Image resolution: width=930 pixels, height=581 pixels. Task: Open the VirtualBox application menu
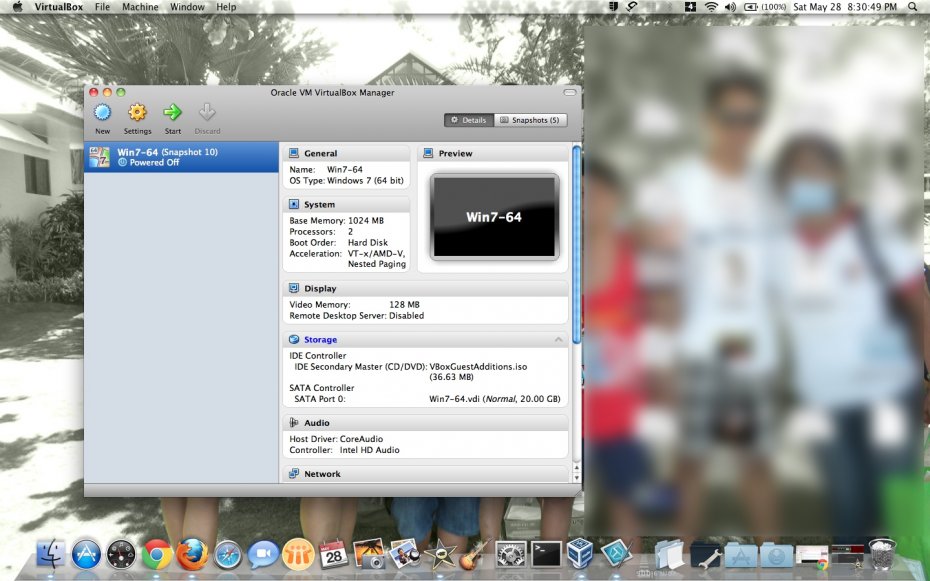pos(59,7)
